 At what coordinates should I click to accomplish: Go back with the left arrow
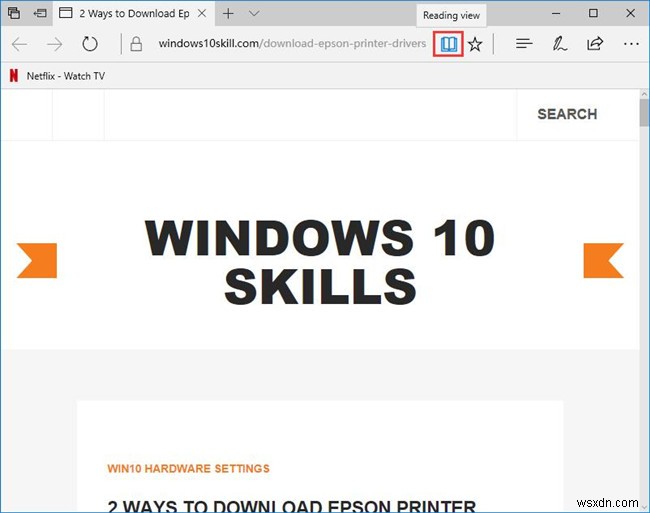(x=19, y=44)
